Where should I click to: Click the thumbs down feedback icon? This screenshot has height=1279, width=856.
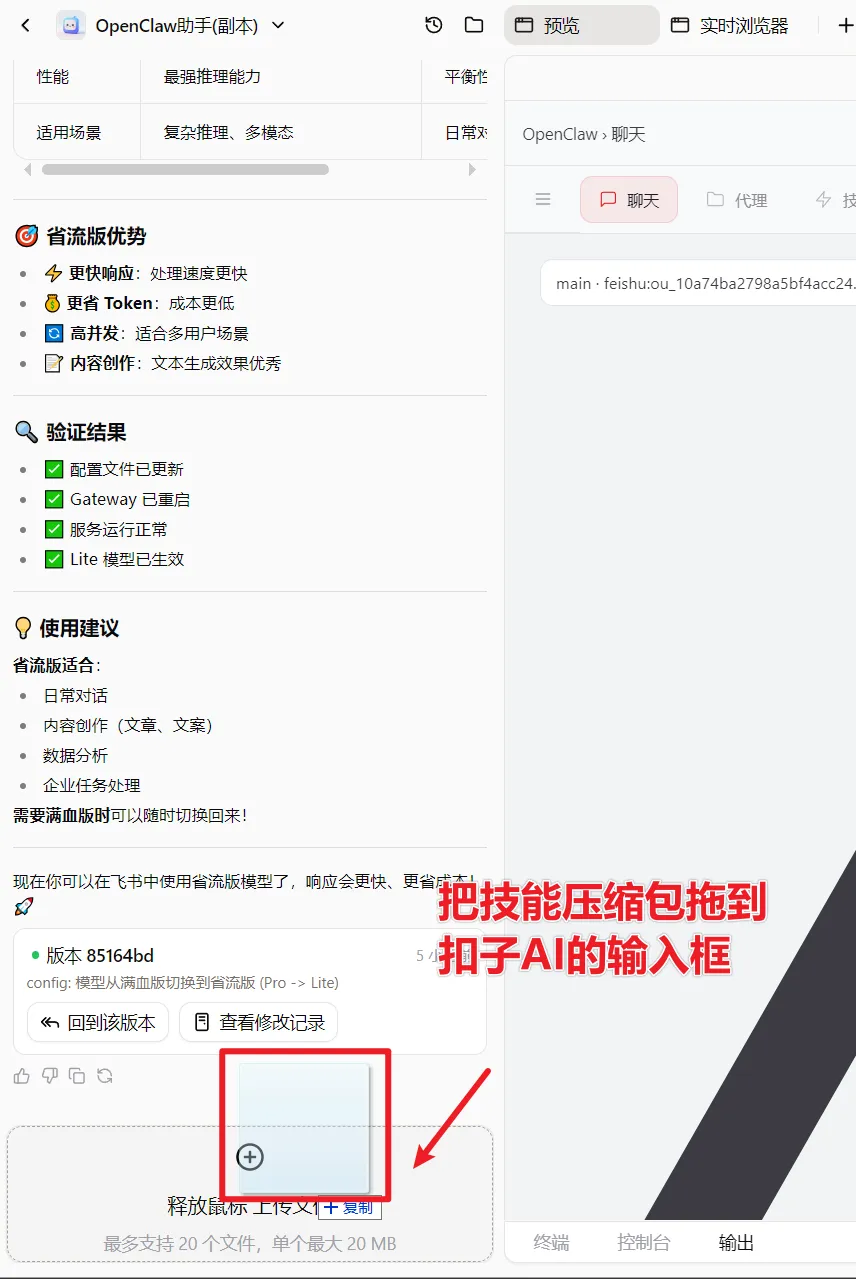tap(50, 1076)
